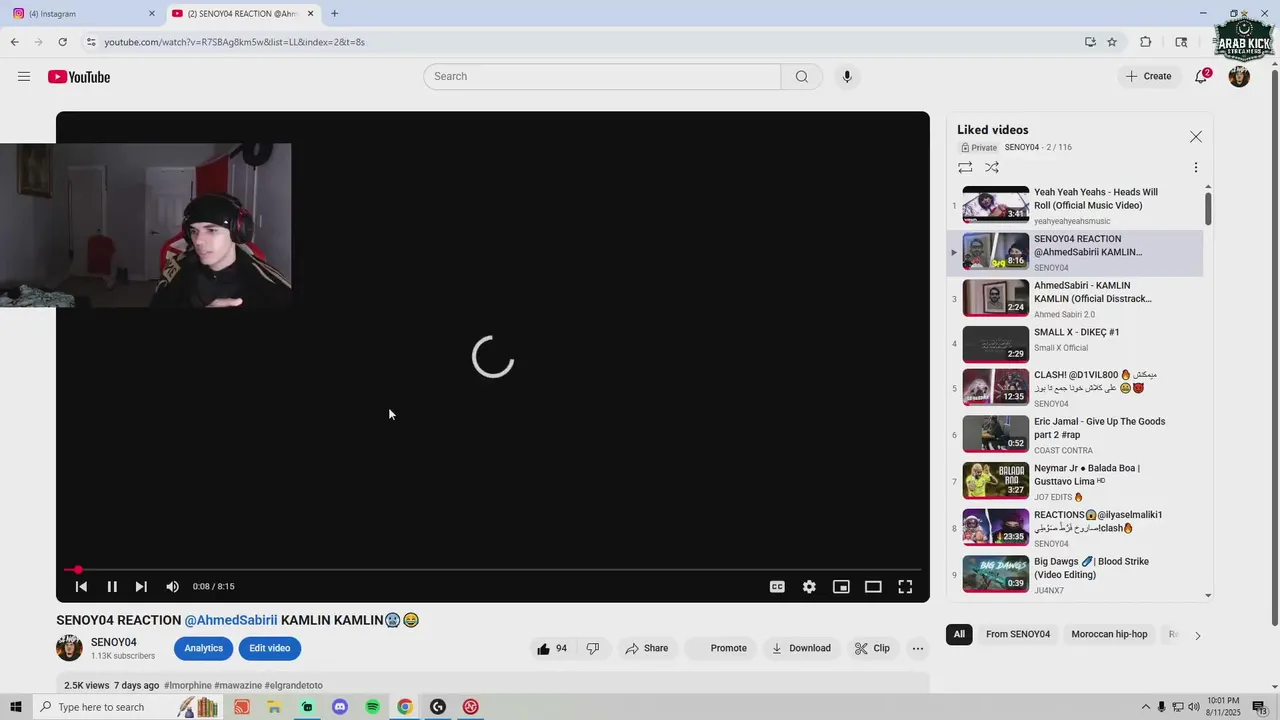Skip to next video in player
The height and width of the screenshot is (720, 1280).
(x=141, y=587)
